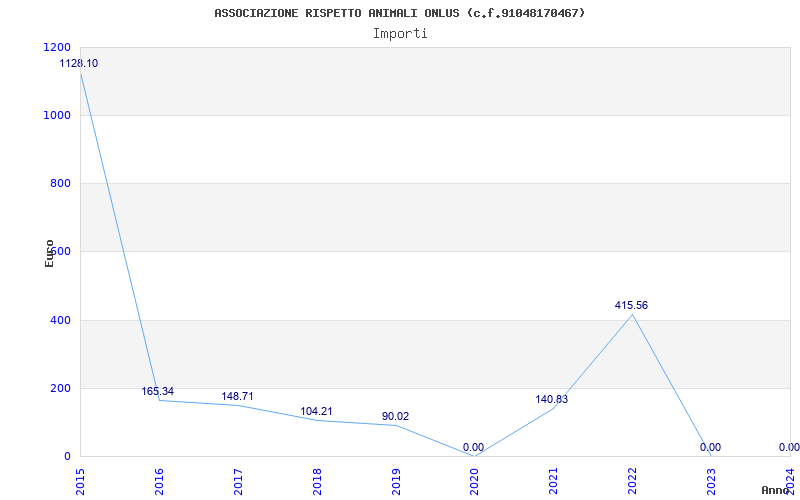Select the 0.00 label above 2024
The height and width of the screenshot is (500, 800).
(x=789, y=447)
